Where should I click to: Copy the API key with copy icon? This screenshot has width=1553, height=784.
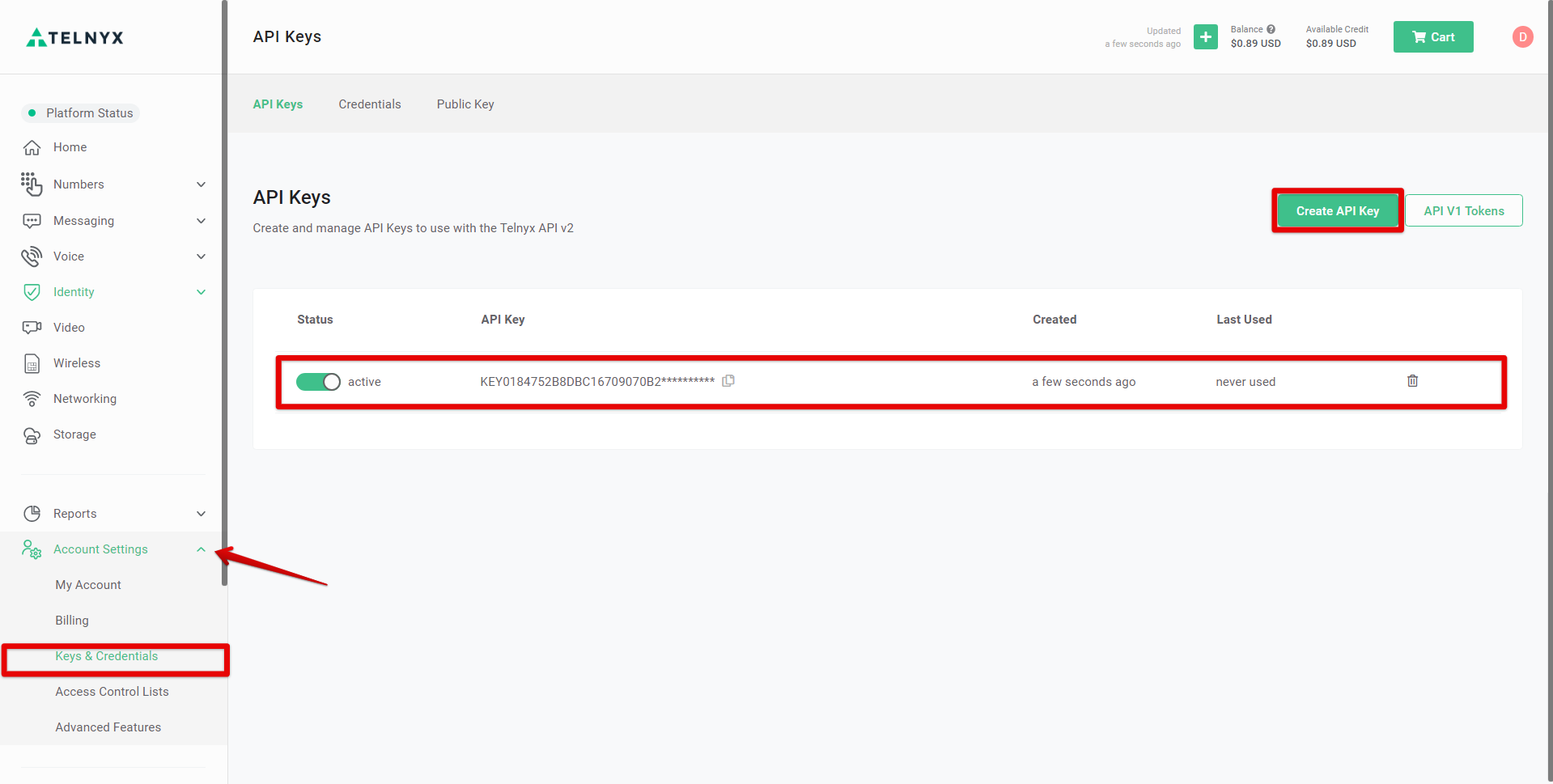point(728,381)
